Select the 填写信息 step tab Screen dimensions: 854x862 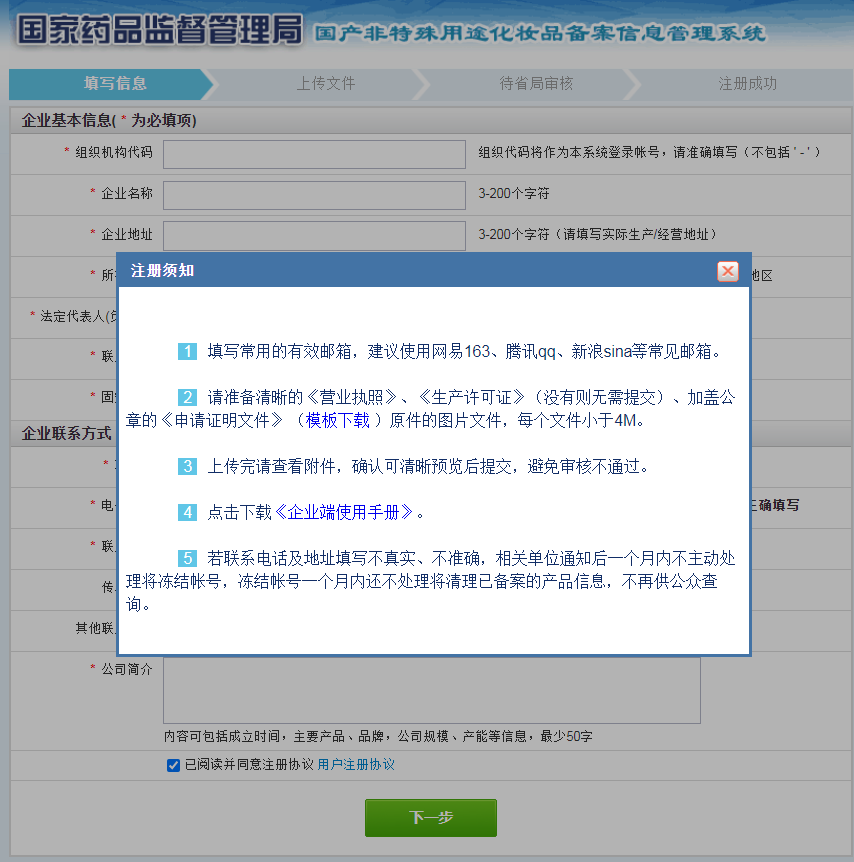tap(100, 85)
